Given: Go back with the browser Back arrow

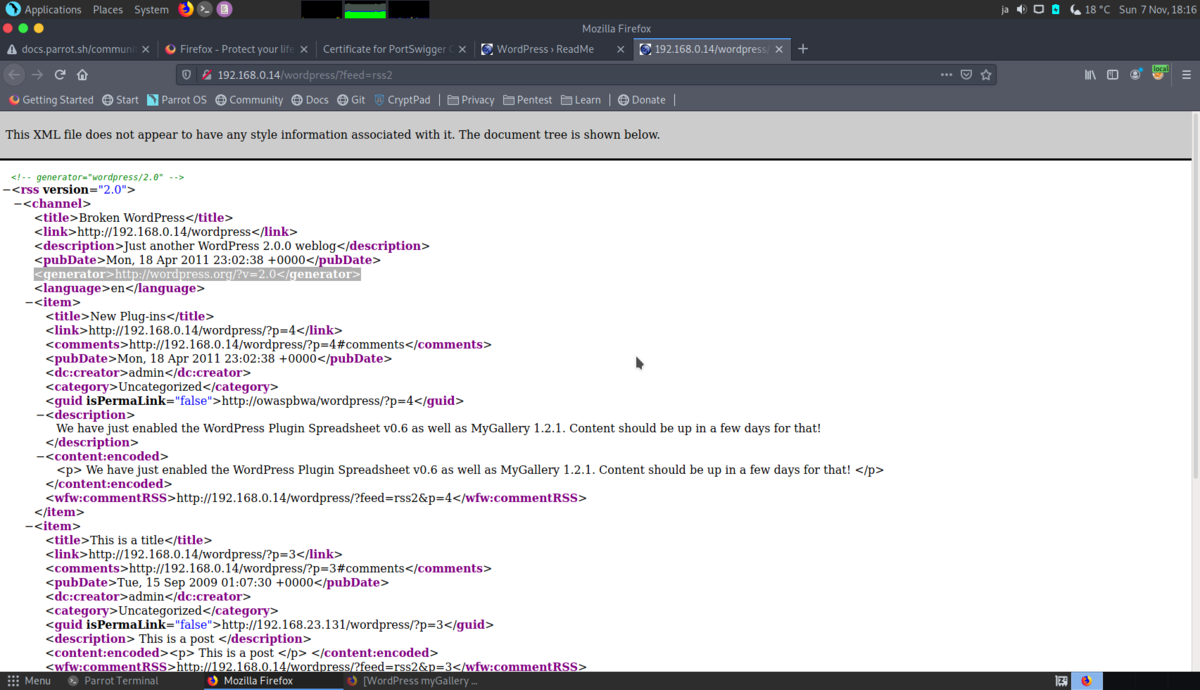Looking at the screenshot, I should coord(14,75).
